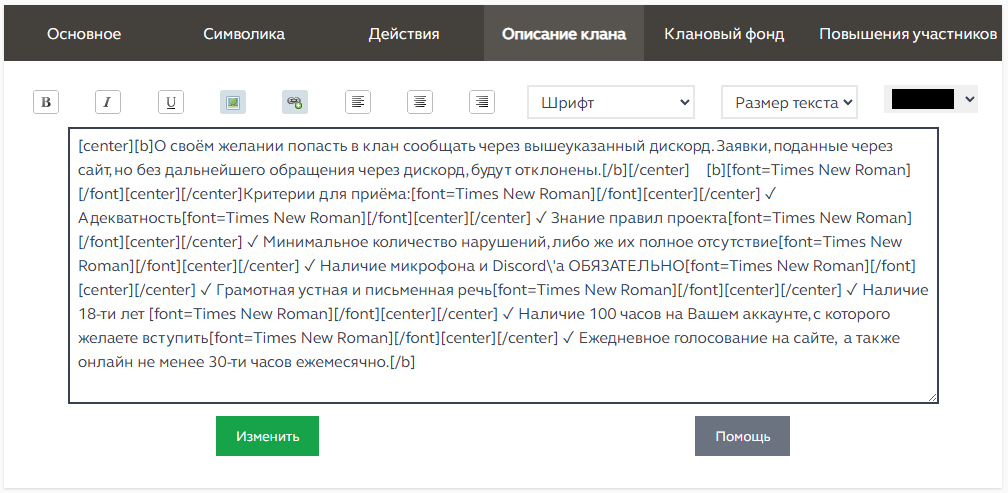Open the Клановый фонд tab
1008x493 pixels.
pyautogui.click(x=724, y=34)
